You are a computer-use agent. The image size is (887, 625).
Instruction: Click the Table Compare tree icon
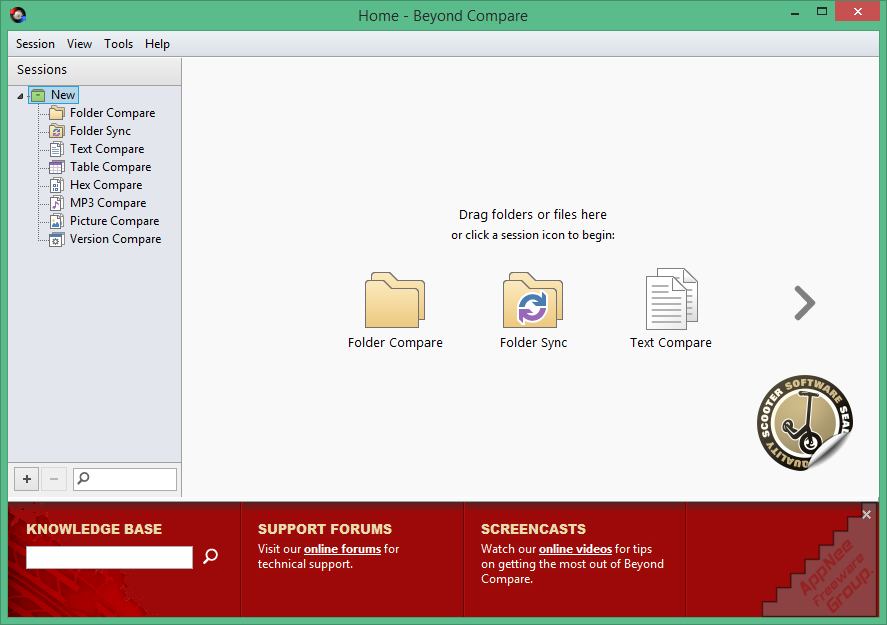pos(57,167)
